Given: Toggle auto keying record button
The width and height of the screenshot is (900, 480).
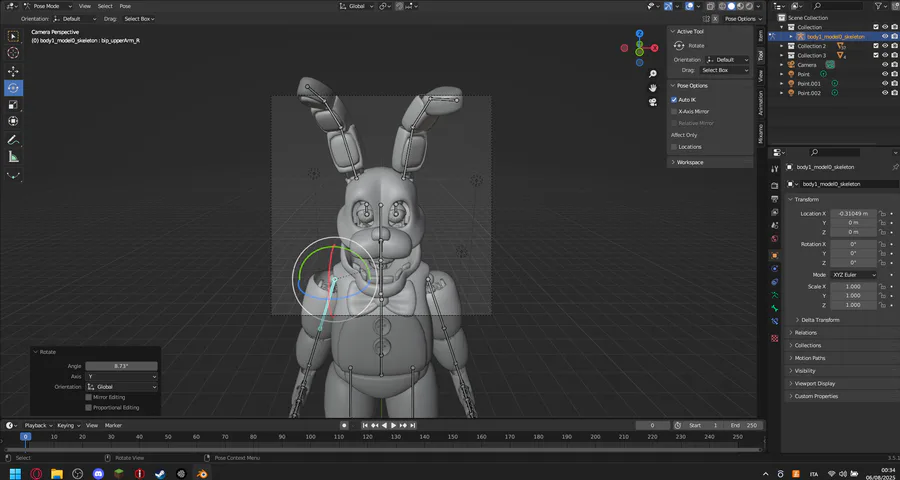Looking at the screenshot, I should tap(344, 425).
